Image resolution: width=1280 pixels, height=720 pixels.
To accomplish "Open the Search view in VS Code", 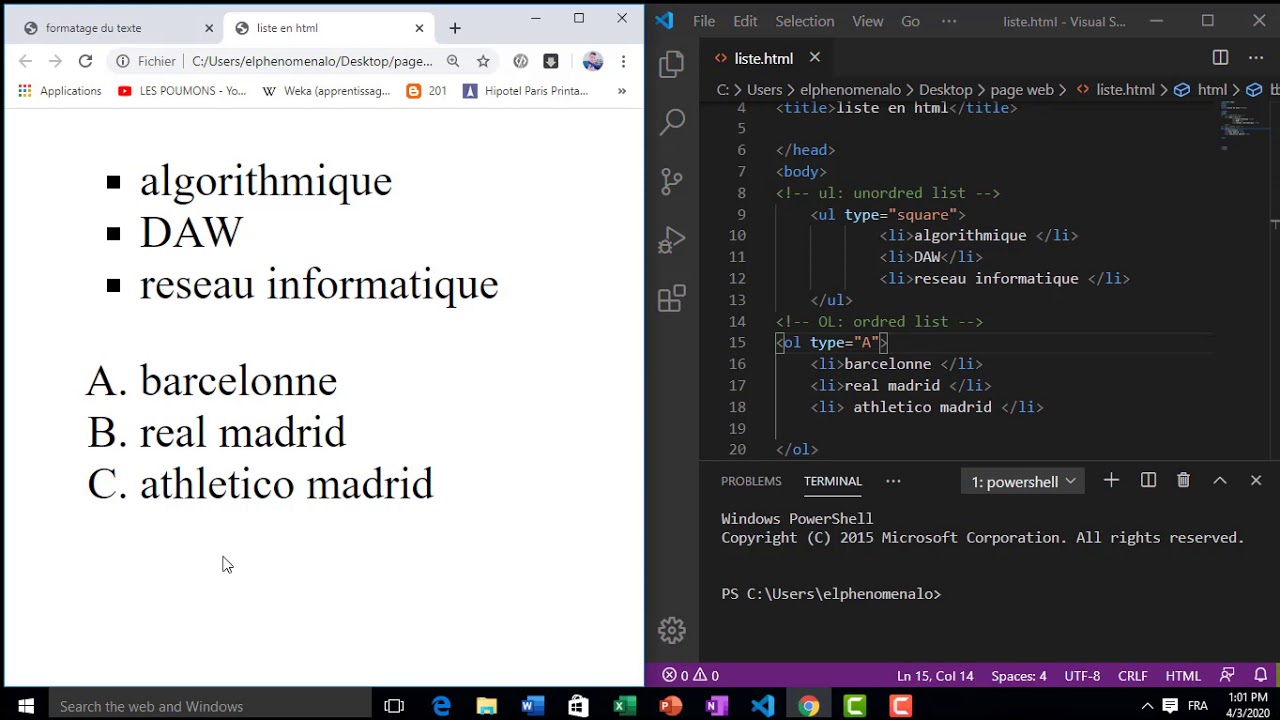I will [x=672, y=123].
